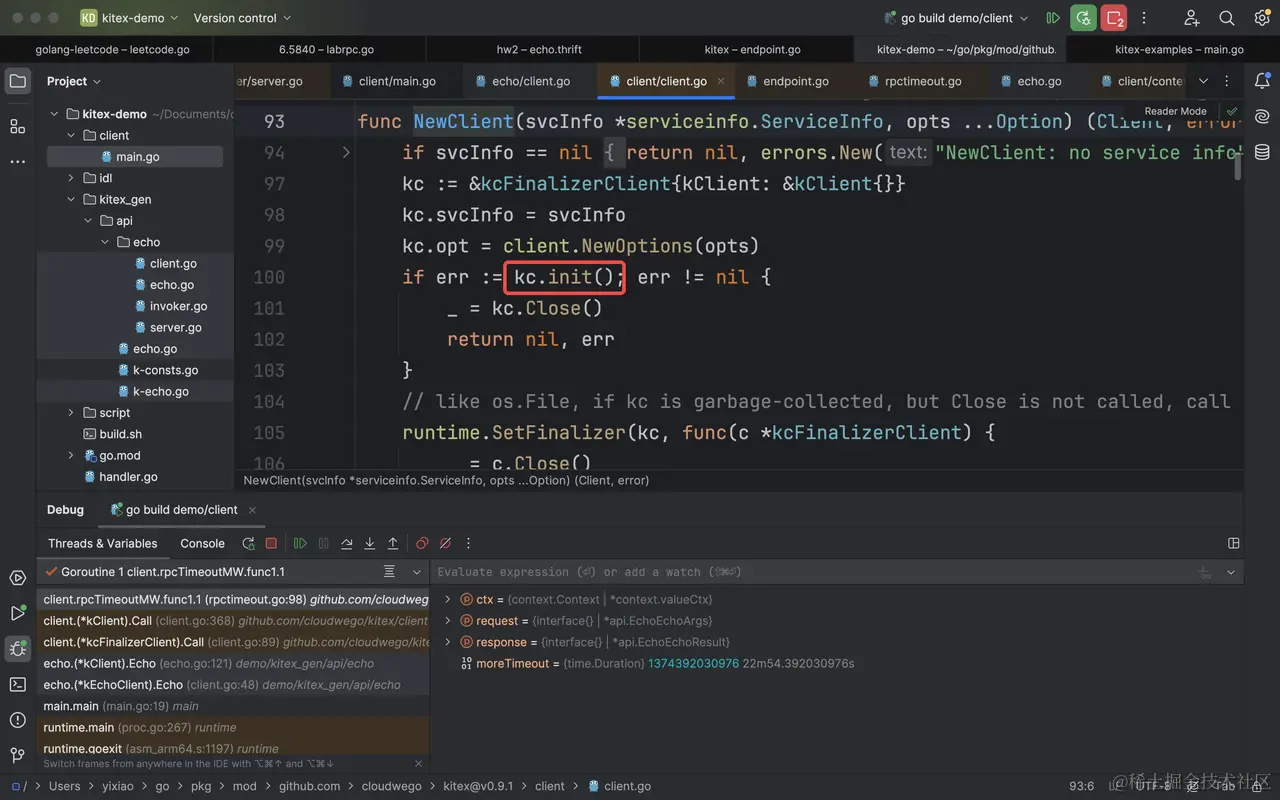
Task: Toggle Mute Breakpoints in debug toolbar
Action: (x=445, y=543)
